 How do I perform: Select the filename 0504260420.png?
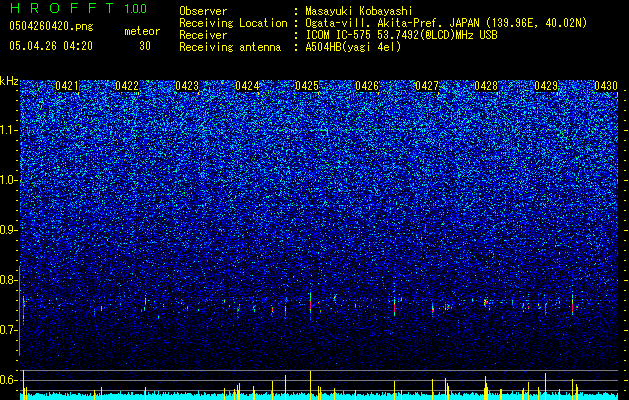(51, 26)
